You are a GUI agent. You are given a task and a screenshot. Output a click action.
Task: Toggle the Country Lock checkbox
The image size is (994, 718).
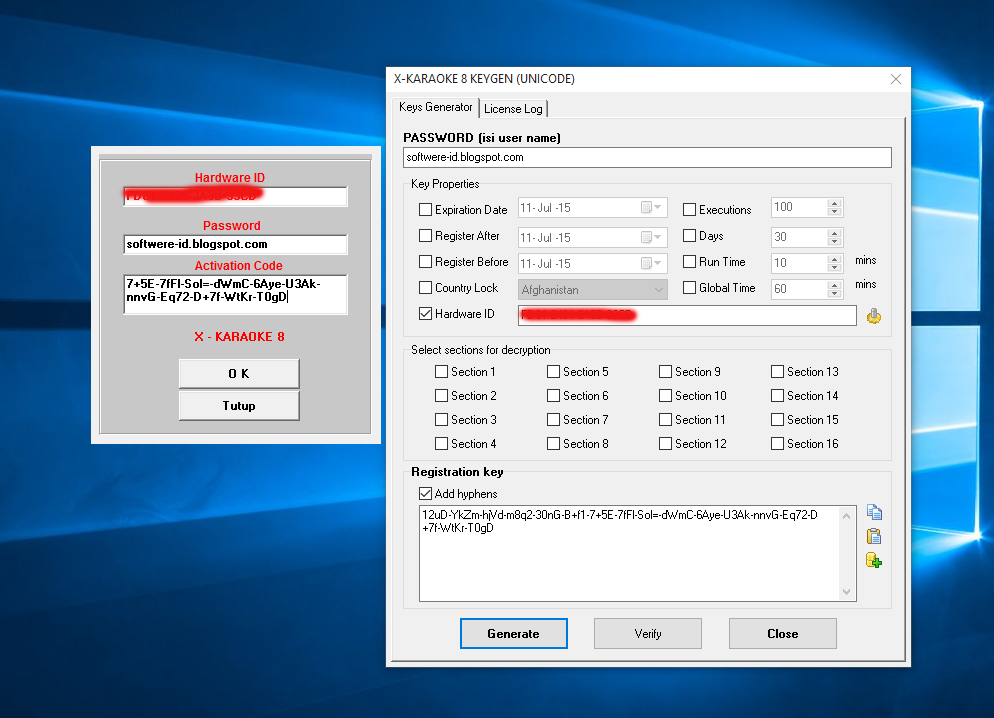[425, 288]
